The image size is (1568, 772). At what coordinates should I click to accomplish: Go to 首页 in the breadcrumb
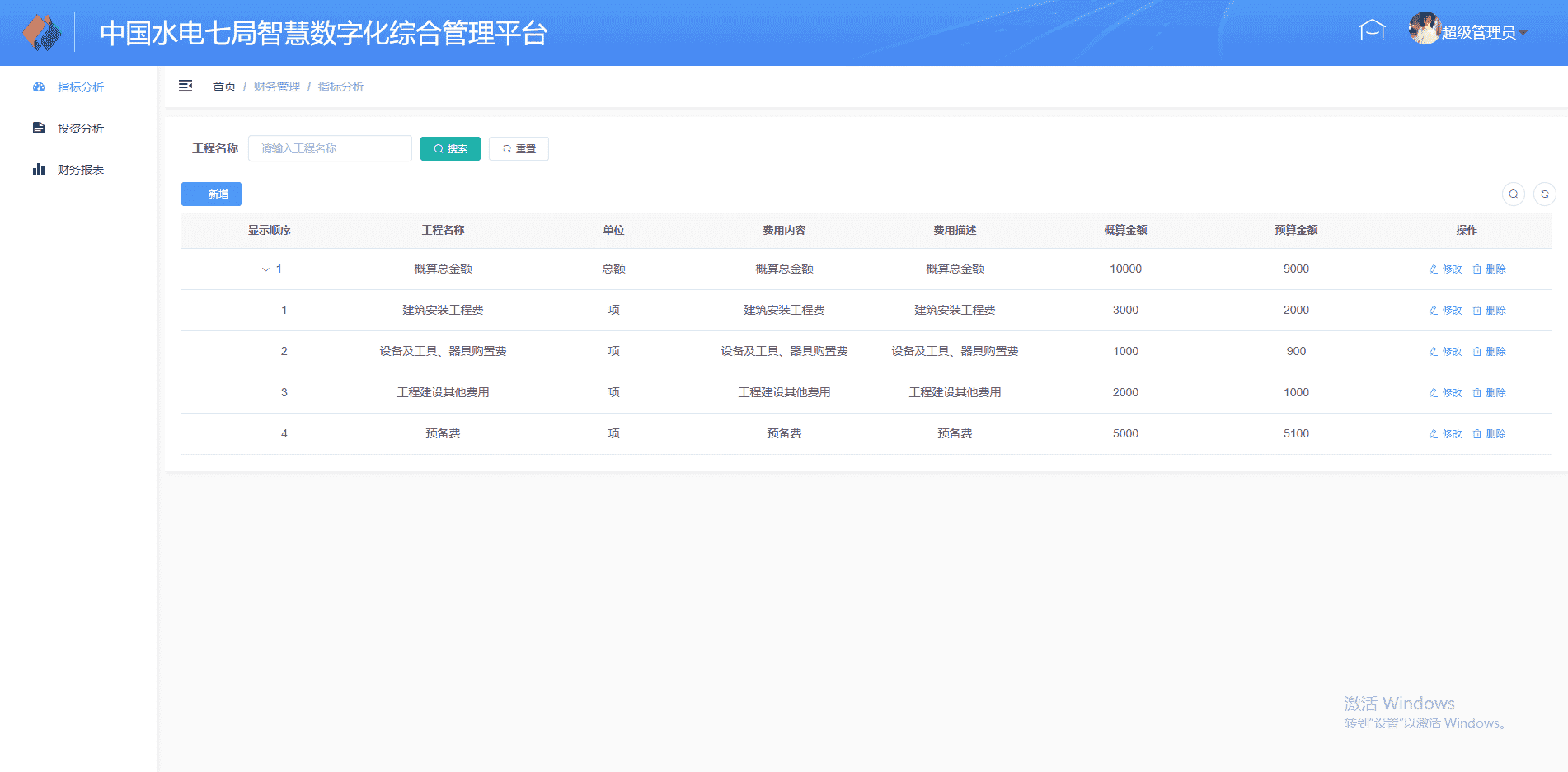(x=223, y=87)
